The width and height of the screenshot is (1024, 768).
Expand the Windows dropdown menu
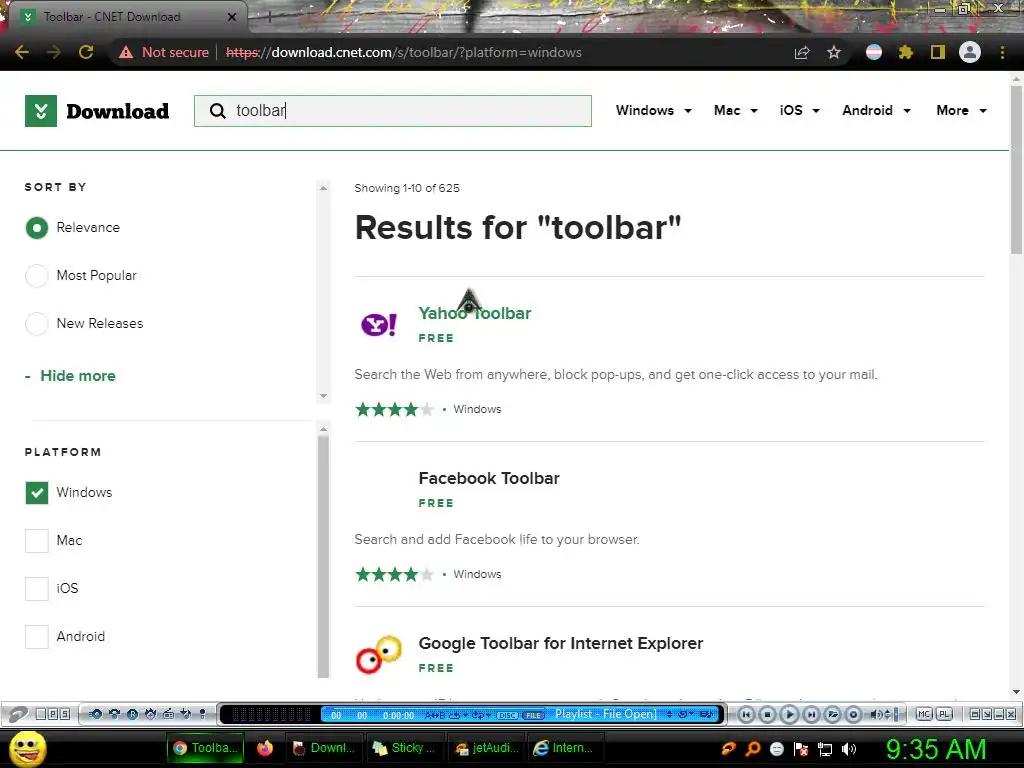654,110
